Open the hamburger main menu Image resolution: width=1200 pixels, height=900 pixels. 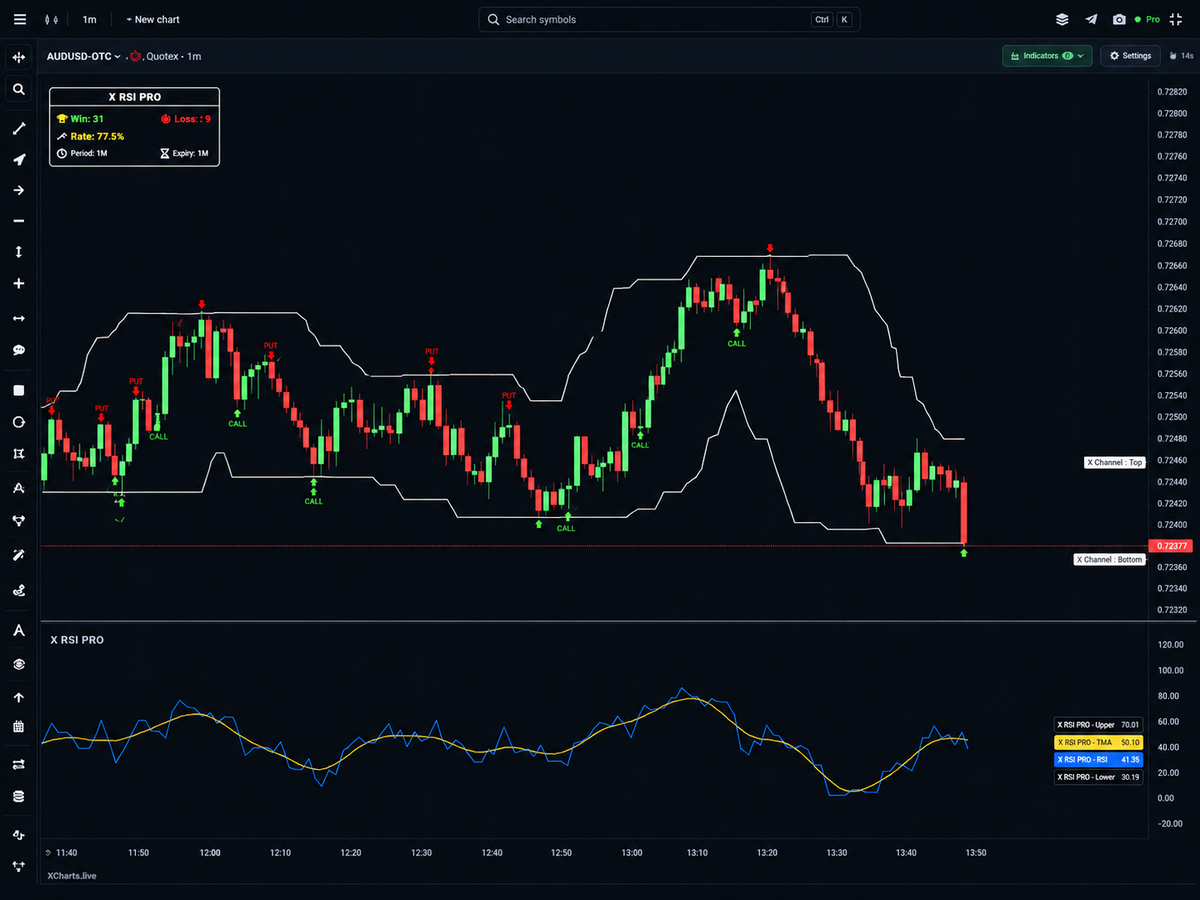(x=21, y=20)
